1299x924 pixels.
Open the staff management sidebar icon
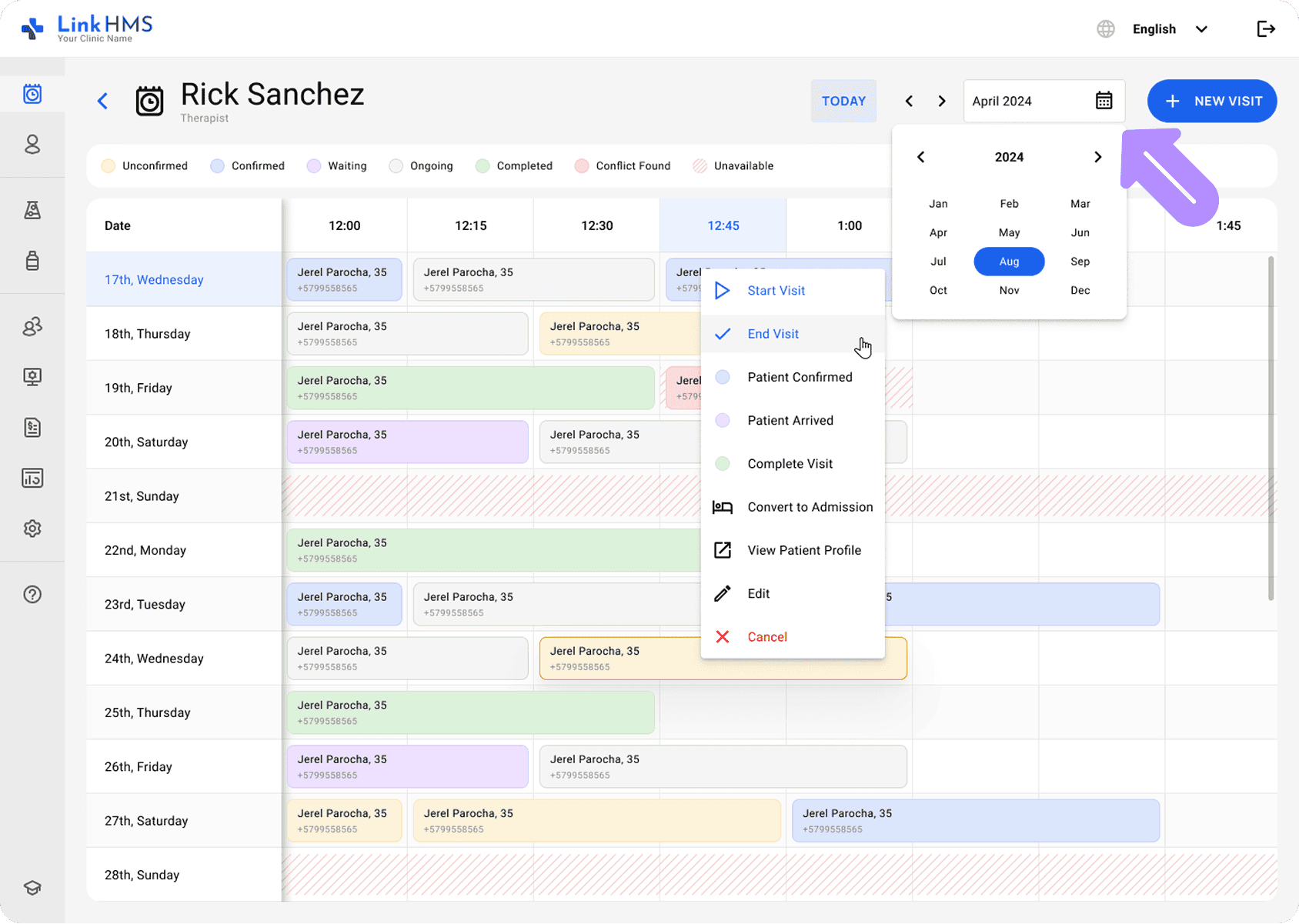pyautogui.click(x=32, y=326)
